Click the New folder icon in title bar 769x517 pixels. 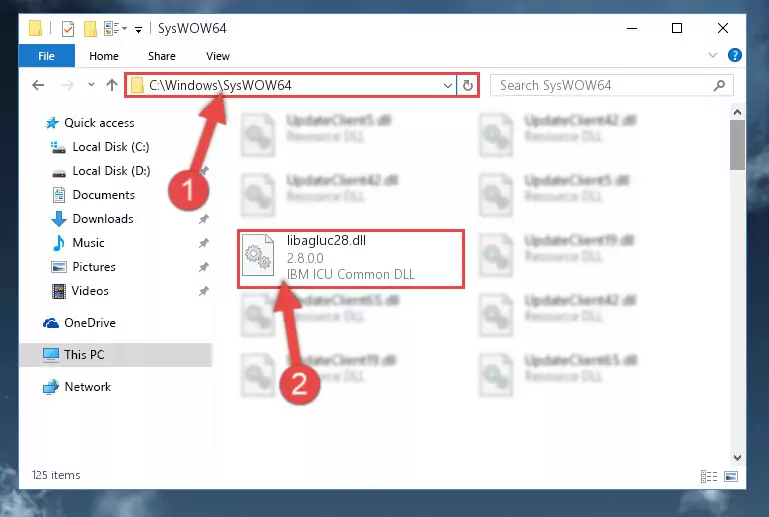90,29
